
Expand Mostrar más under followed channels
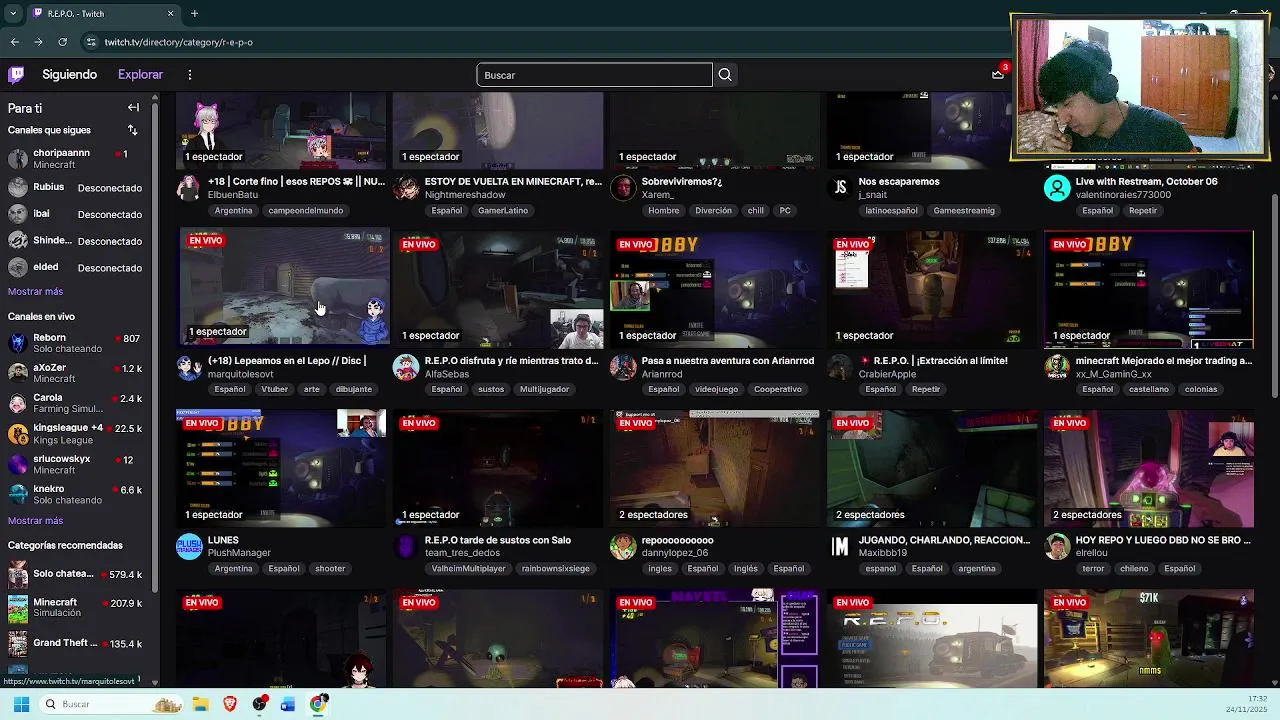coord(35,291)
